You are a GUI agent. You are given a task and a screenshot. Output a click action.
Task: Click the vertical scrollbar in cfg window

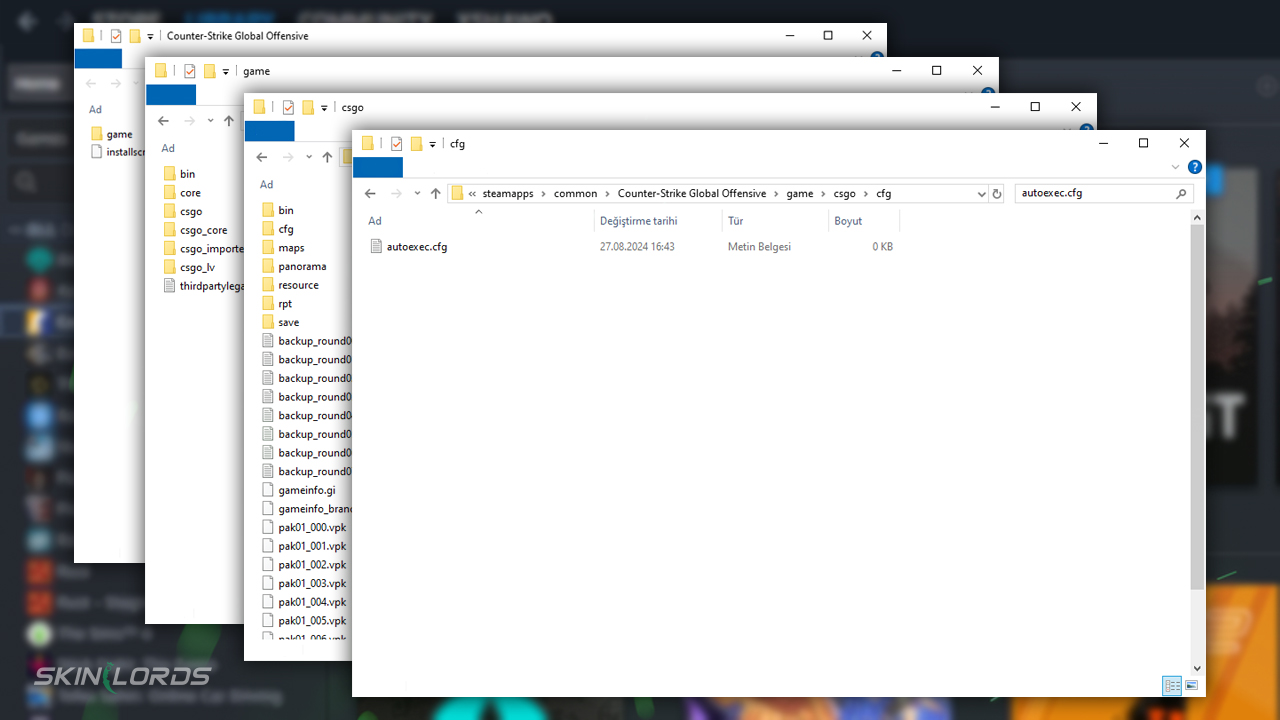click(1197, 400)
